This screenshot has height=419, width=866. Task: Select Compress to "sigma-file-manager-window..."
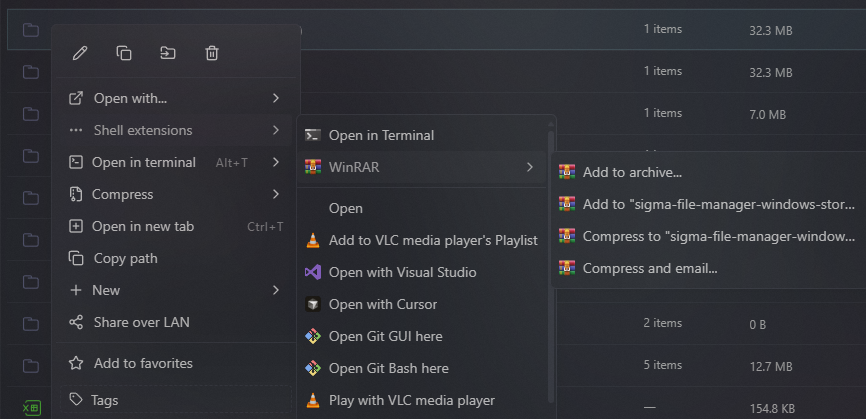coord(710,236)
